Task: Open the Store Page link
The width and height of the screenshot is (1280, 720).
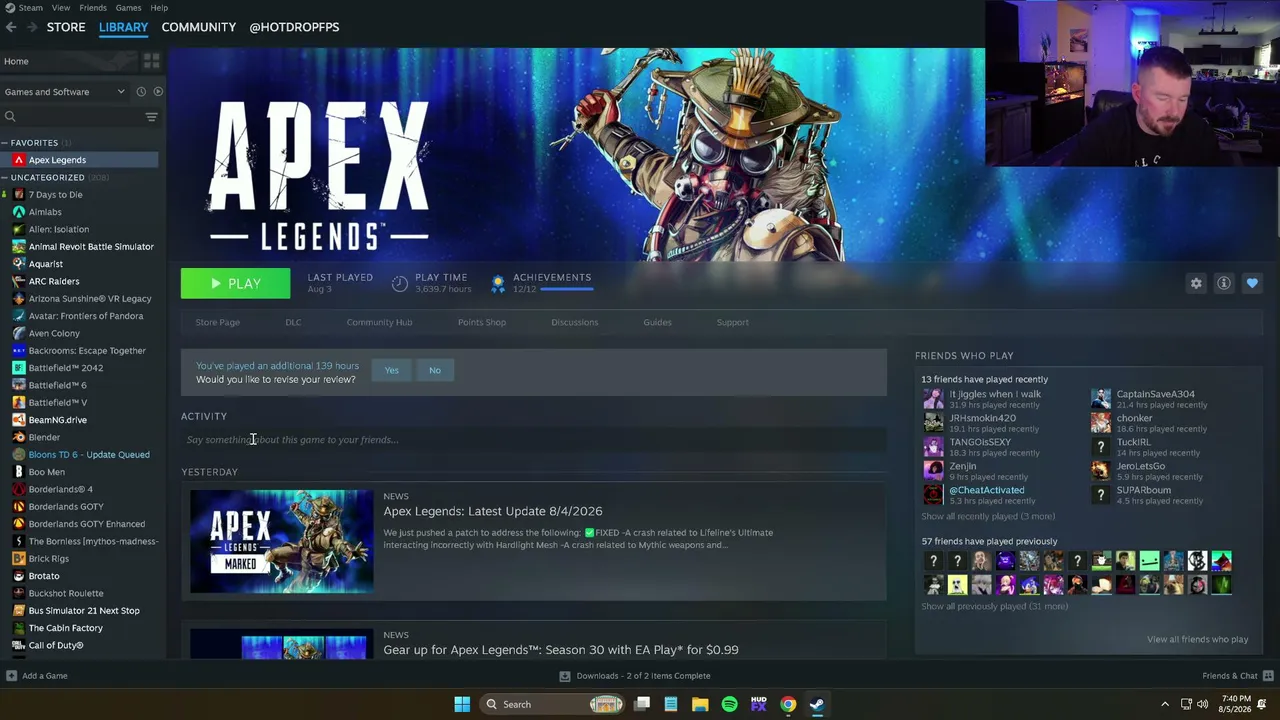Action: [x=218, y=322]
